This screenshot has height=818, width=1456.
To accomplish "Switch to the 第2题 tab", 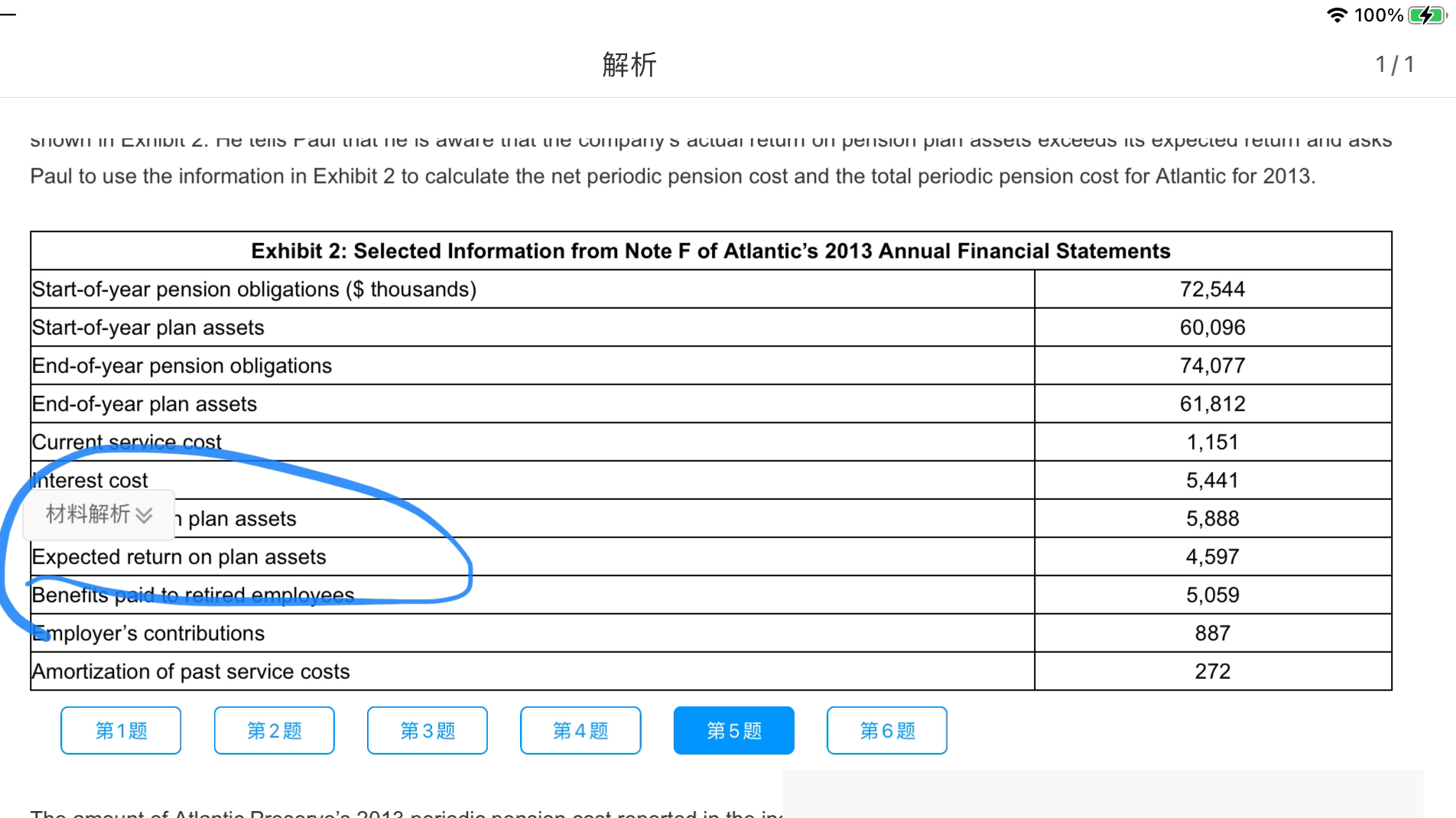I will coord(275,731).
